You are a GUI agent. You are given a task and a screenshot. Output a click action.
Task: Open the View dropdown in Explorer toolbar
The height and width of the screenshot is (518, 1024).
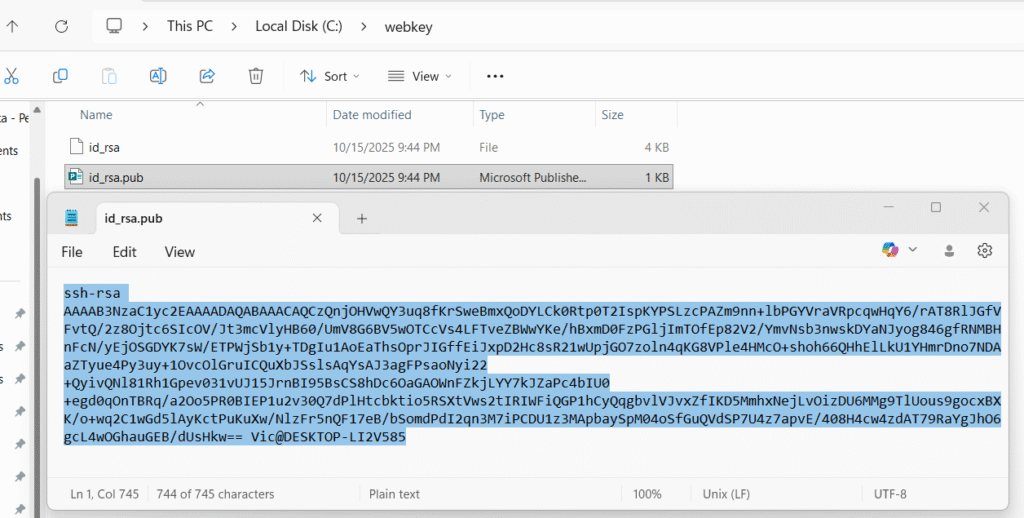419,76
